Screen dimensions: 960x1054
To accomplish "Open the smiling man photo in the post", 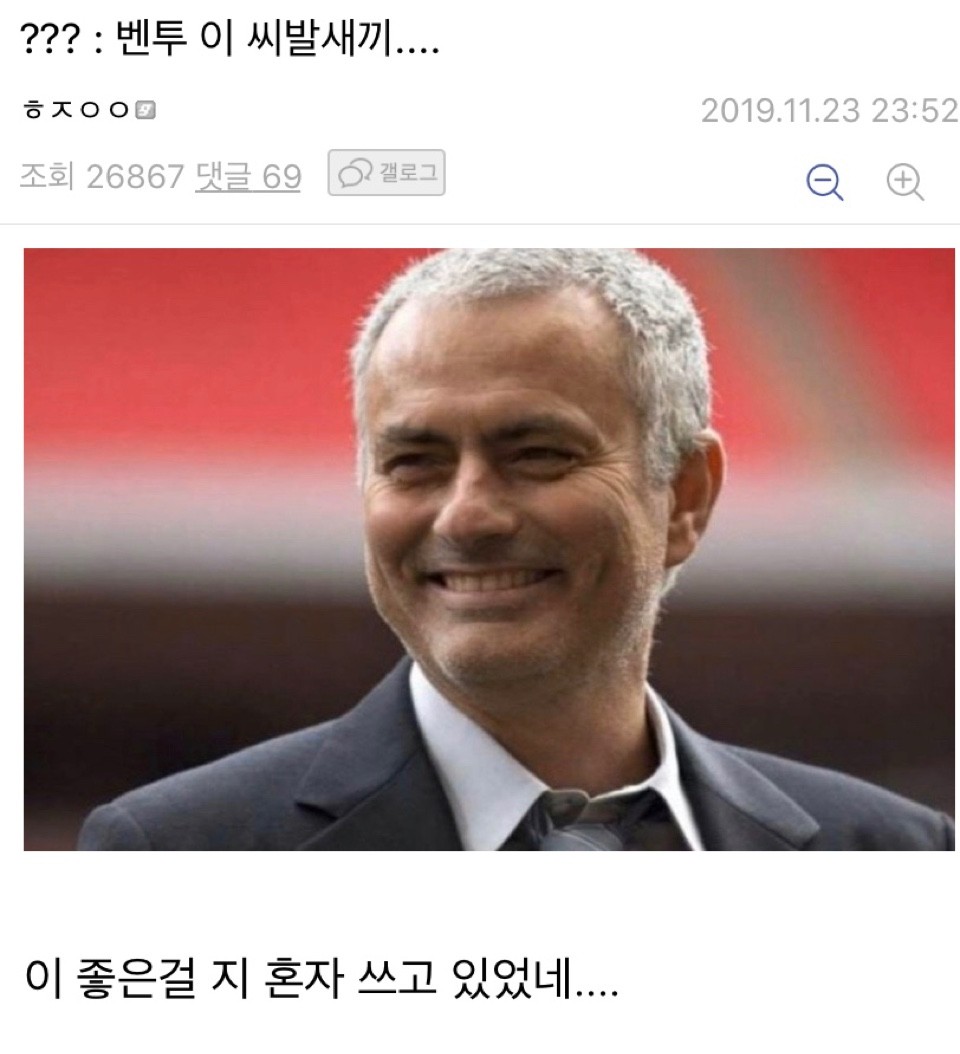I will coord(489,549).
